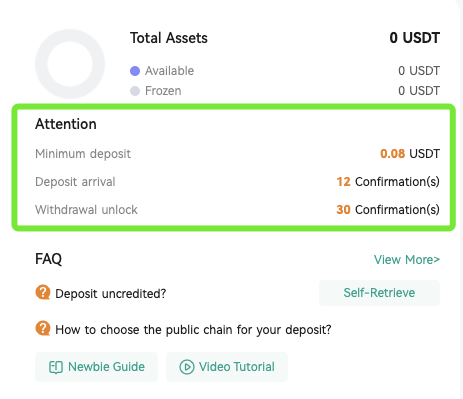463x399 pixels.
Task: Click the Self-Retrieve button
Action: click(x=379, y=293)
